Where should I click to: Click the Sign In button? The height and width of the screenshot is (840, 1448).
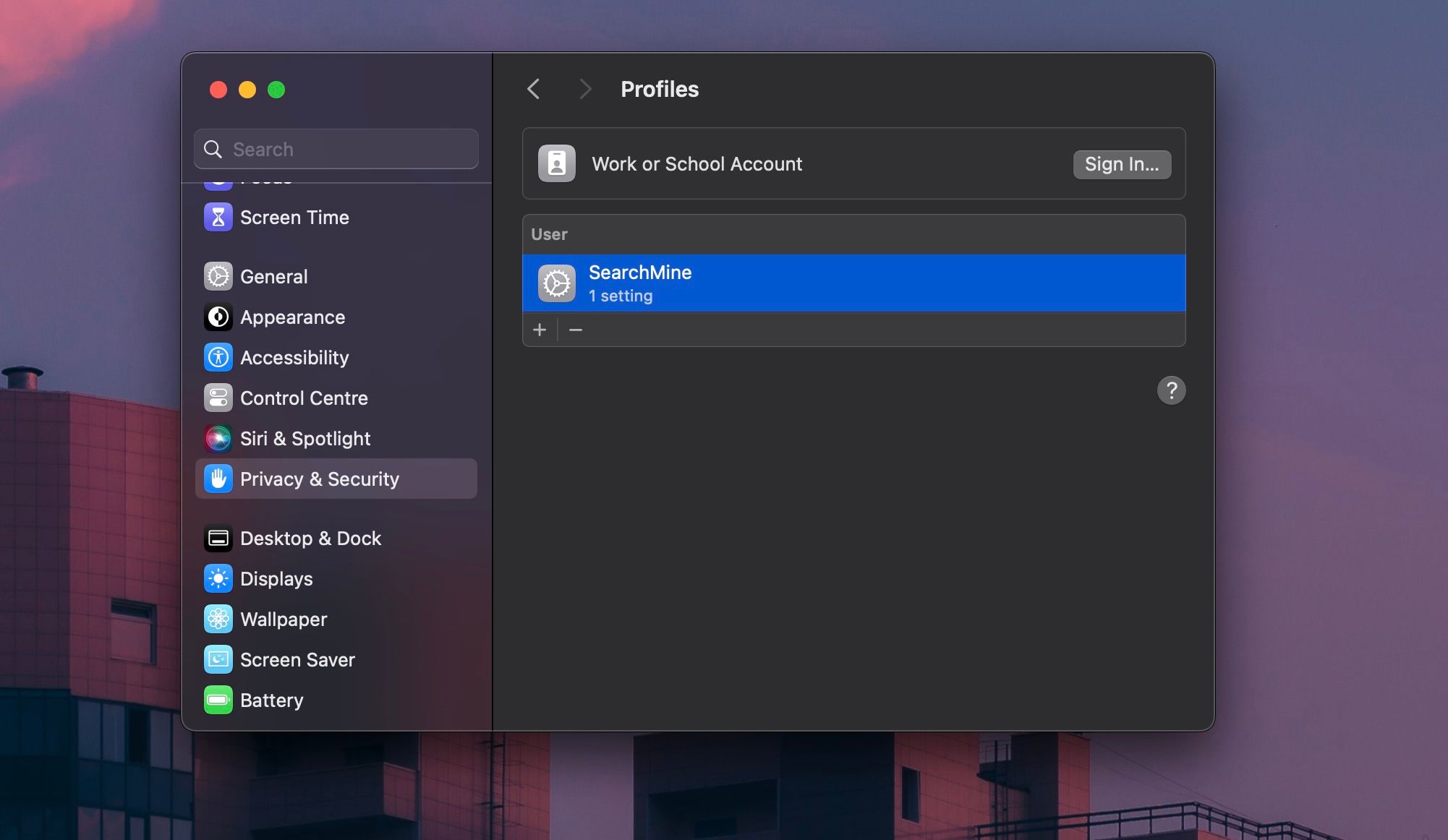click(x=1122, y=164)
